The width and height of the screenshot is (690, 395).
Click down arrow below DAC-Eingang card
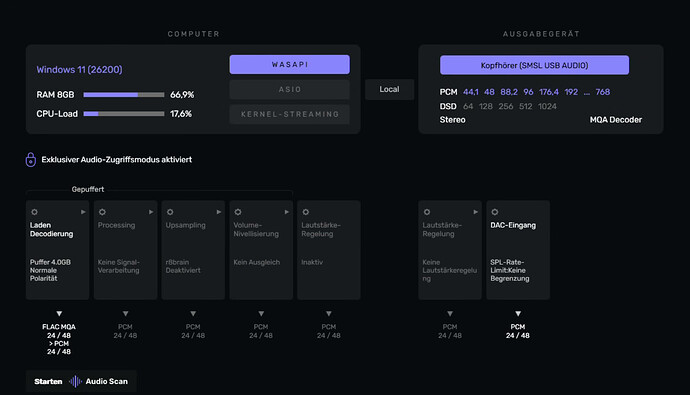coord(518,314)
